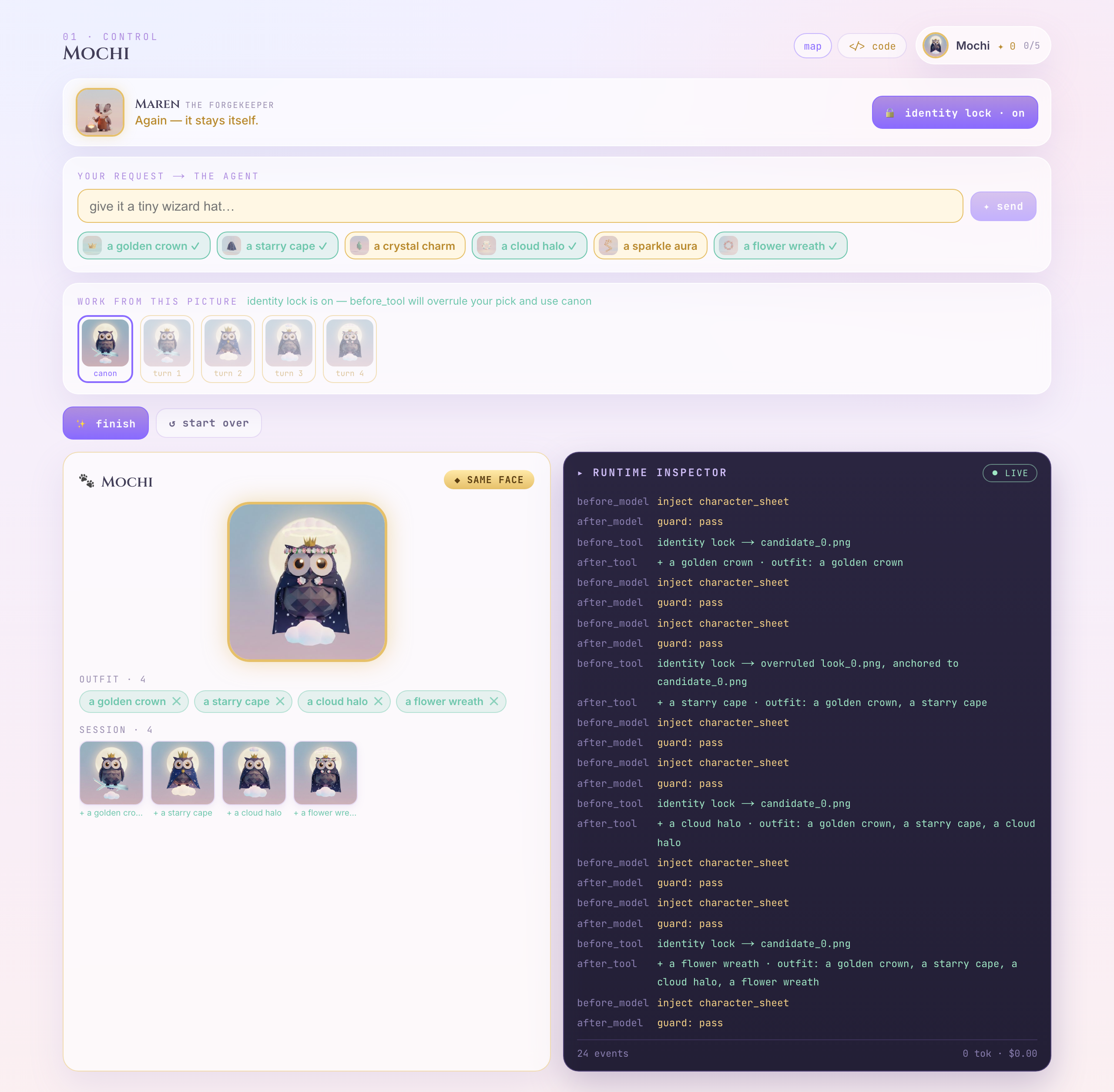Select the canon picture thumbnail

click(x=105, y=349)
